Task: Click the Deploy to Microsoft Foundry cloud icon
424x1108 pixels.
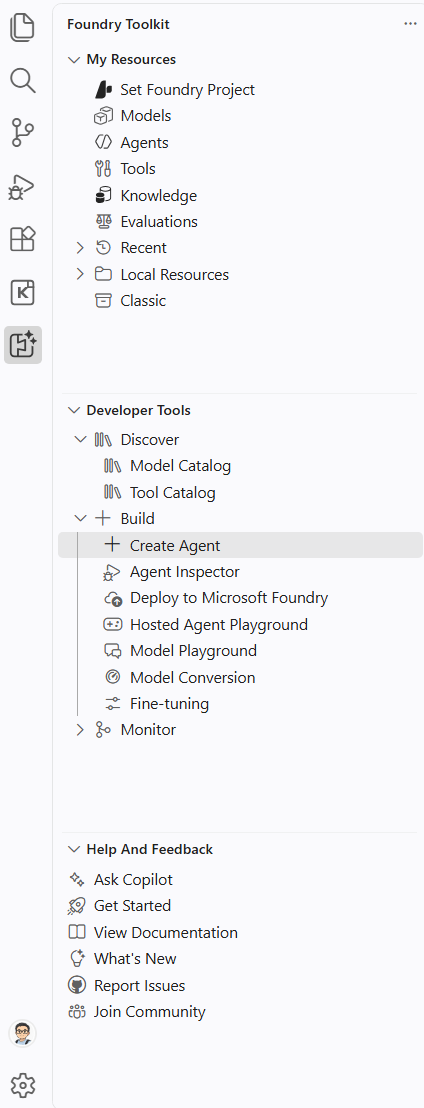Action: 113,599
